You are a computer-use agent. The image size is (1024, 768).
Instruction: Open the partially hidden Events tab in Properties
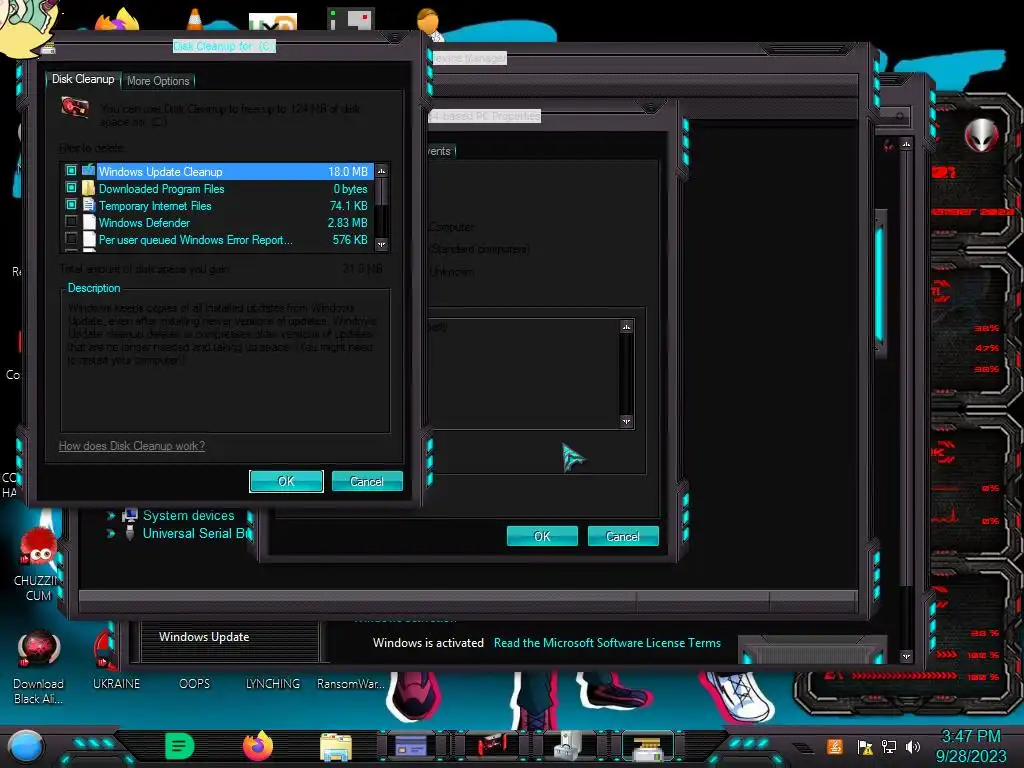click(x=440, y=151)
